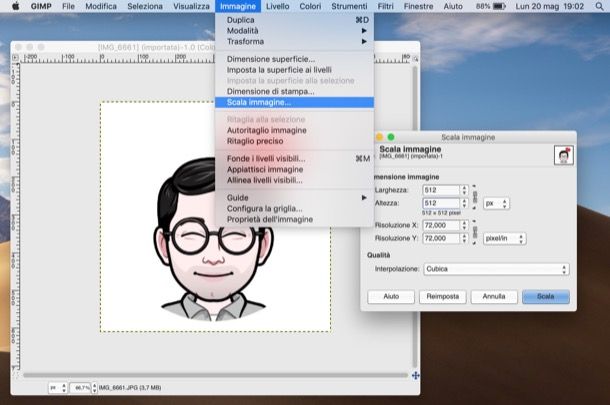610x405 pixels.
Task: Open the GIMP application menu
Action: point(41,6)
